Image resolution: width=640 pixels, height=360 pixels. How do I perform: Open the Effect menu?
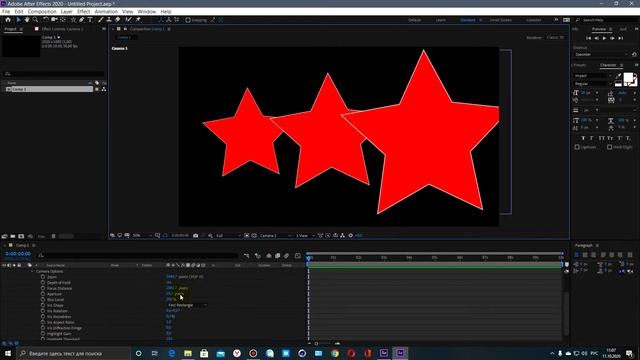pos(83,11)
